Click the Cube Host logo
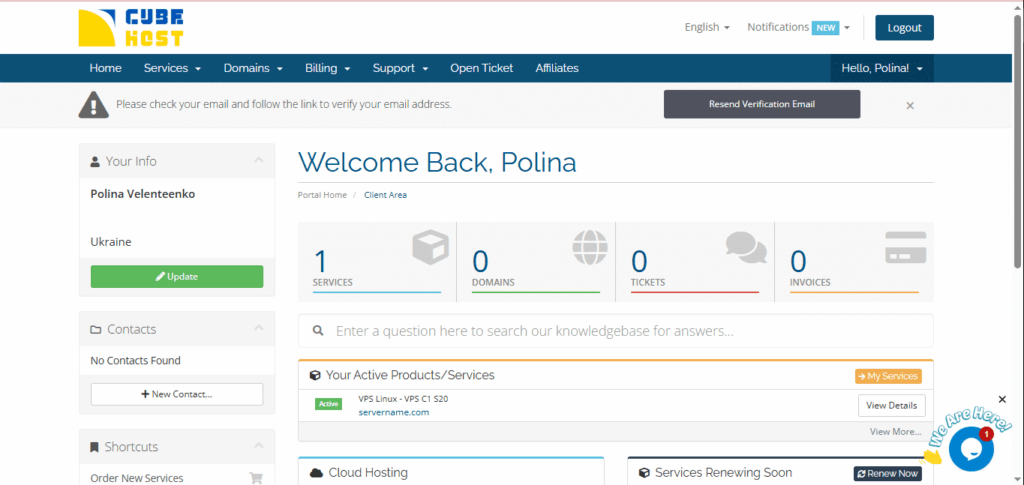Screen dimensions: 1024x485 pyautogui.click(x=131, y=28)
